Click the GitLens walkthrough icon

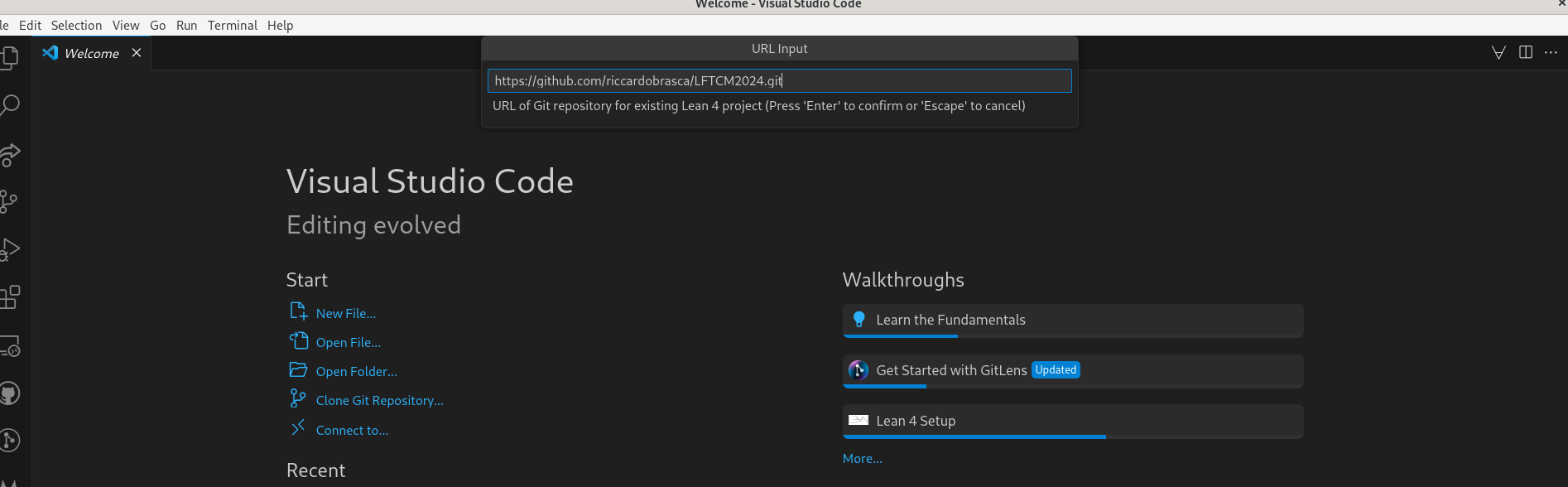(x=859, y=370)
